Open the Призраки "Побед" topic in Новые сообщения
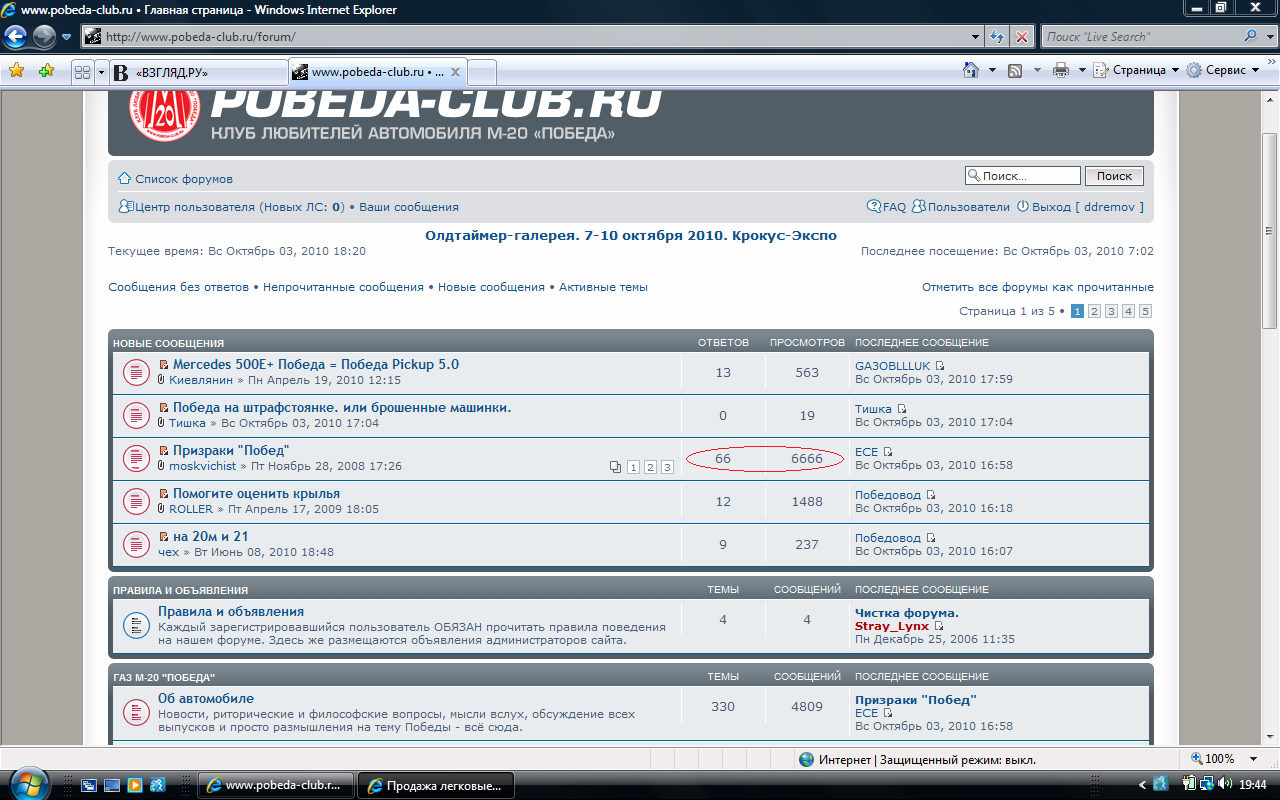This screenshot has width=1280, height=800. pos(231,450)
